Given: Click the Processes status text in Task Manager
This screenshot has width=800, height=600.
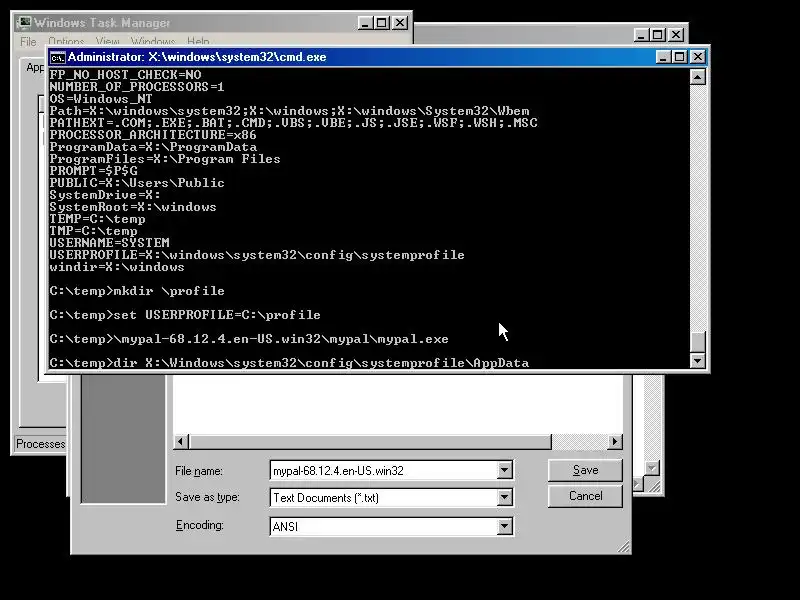Looking at the screenshot, I should pos(40,444).
